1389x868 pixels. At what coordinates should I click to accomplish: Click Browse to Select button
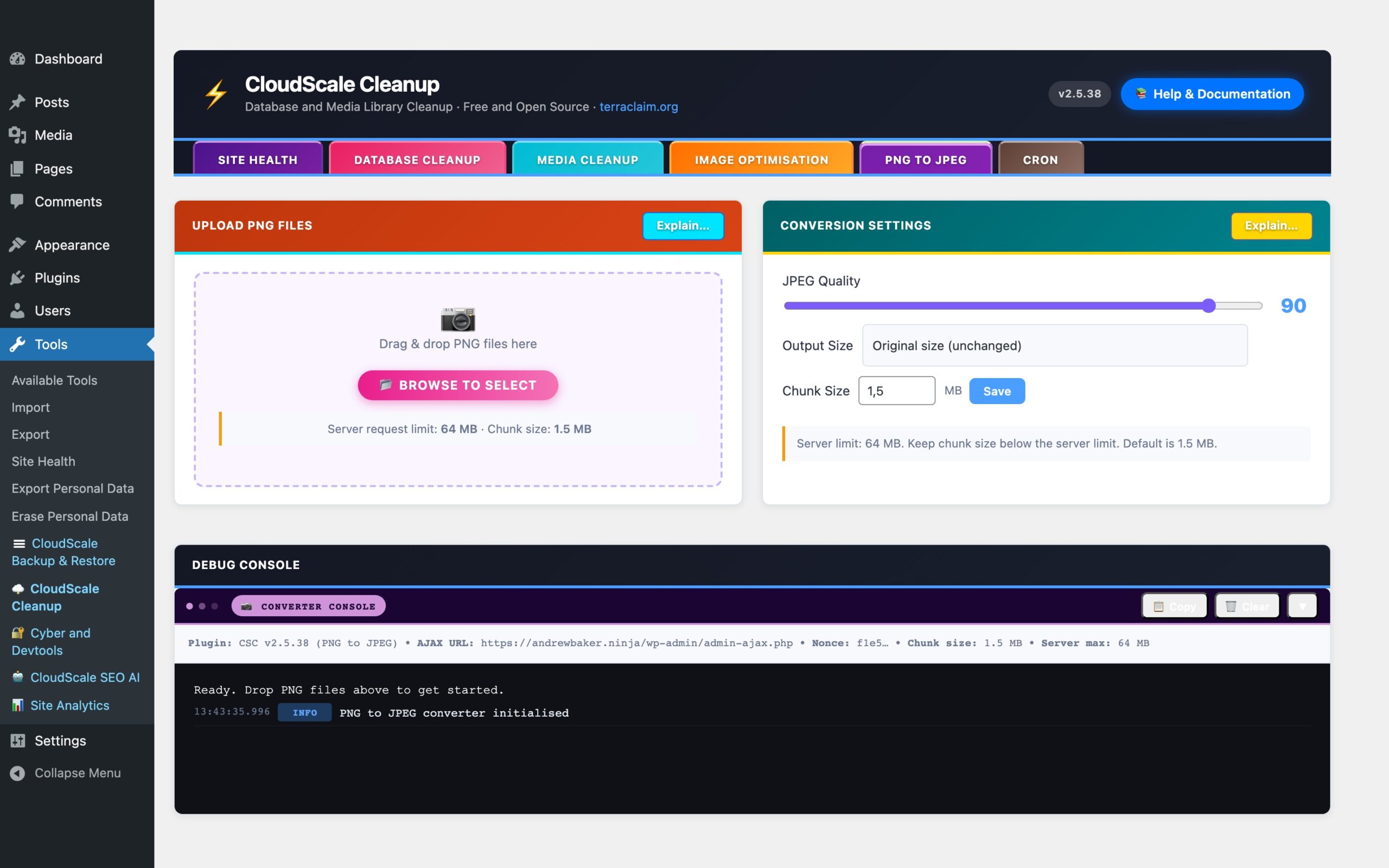[x=458, y=385]
